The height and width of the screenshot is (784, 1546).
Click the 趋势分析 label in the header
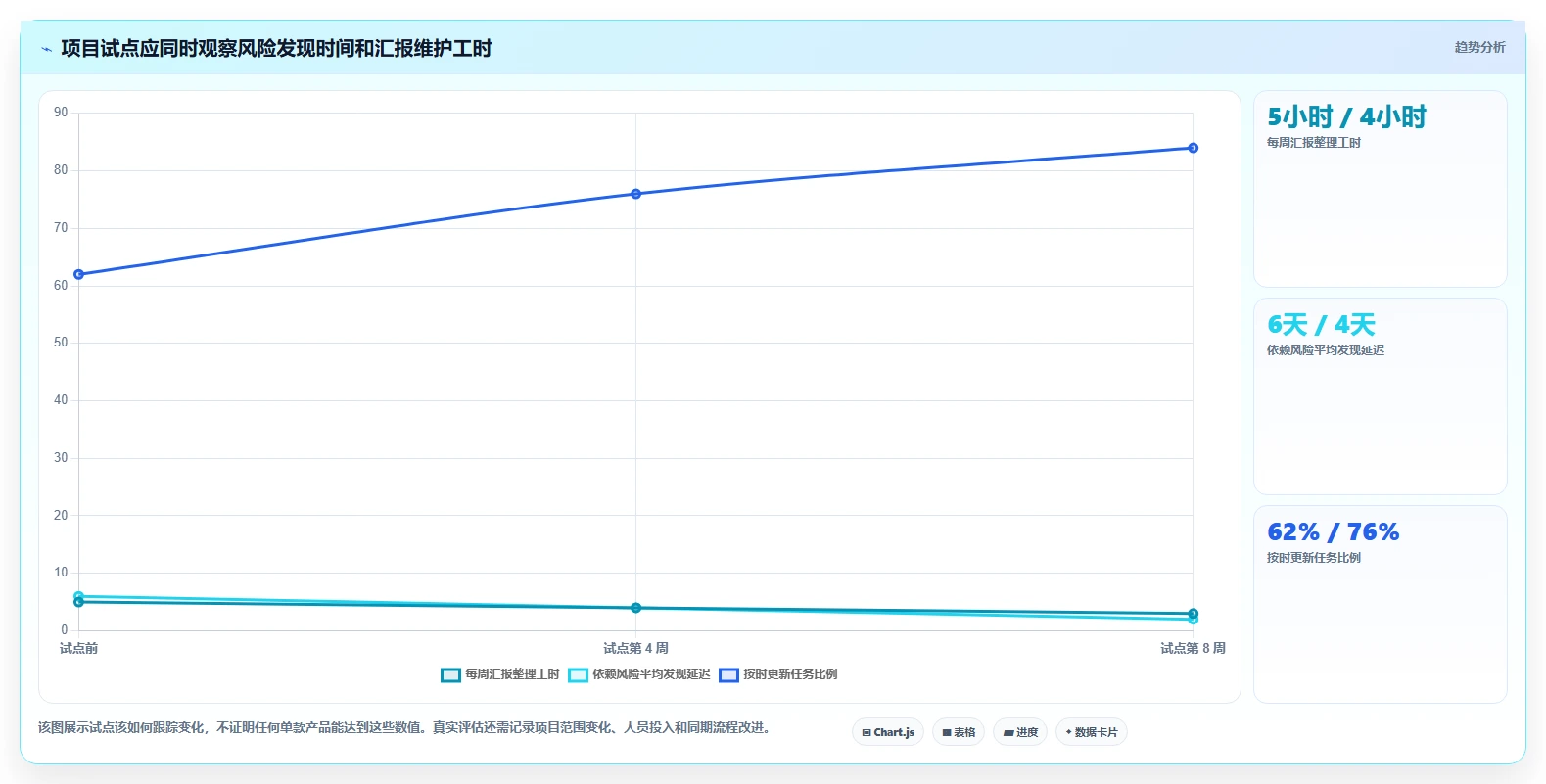[x=1479, y=47]
